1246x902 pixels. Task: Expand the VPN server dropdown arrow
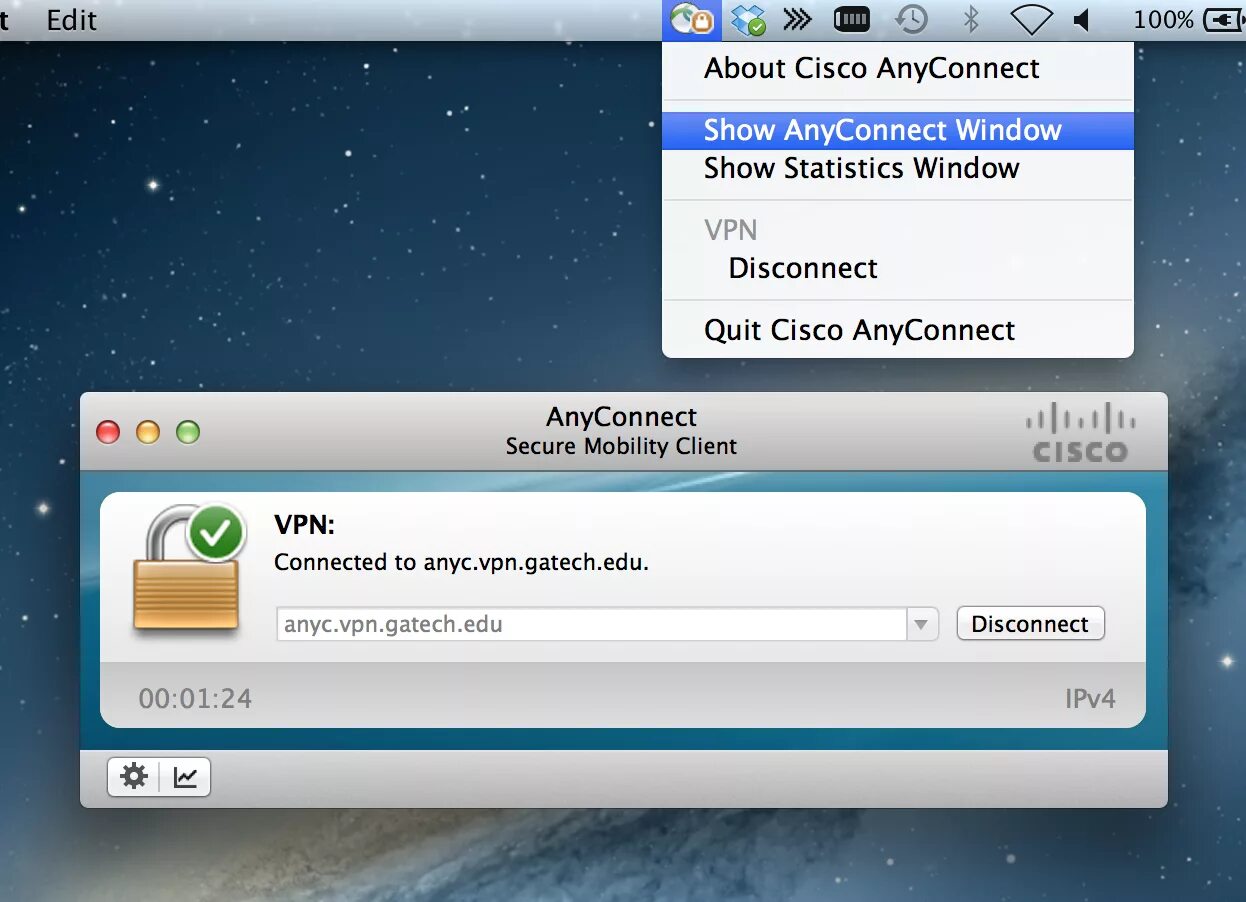[922, 625]
